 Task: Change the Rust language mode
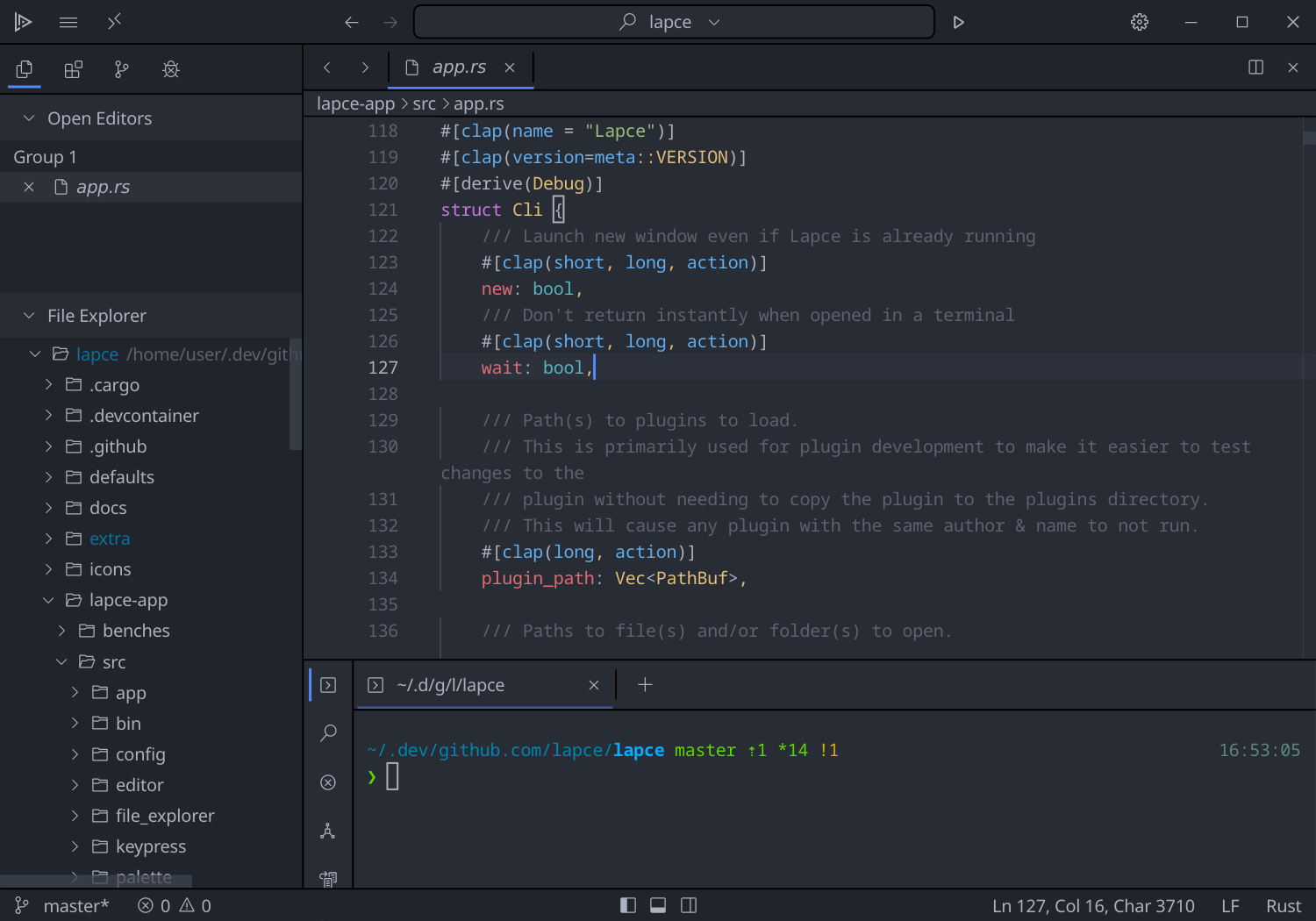(1284, 905)
